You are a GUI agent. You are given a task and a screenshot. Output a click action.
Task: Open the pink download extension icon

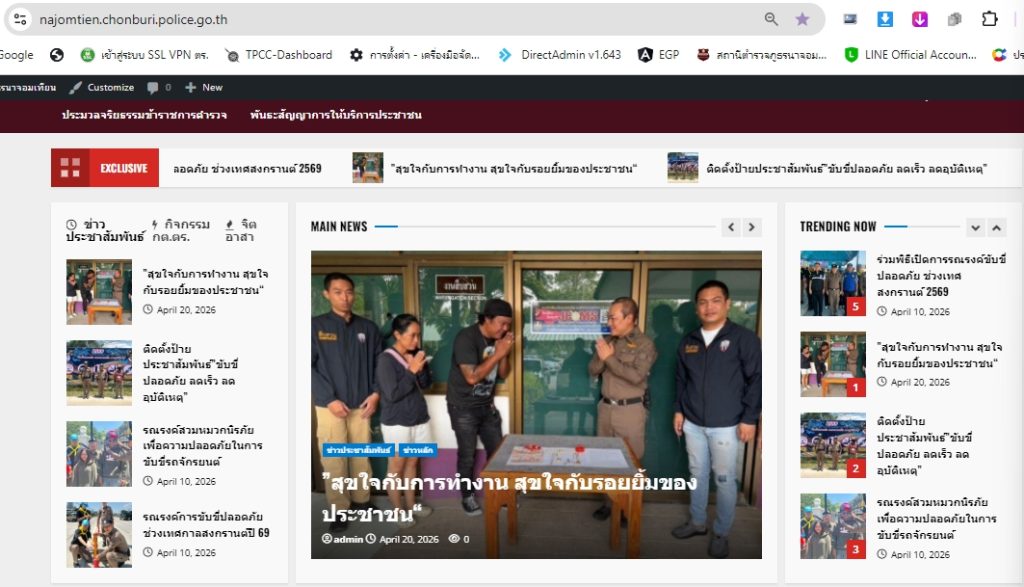pos(920,19)
